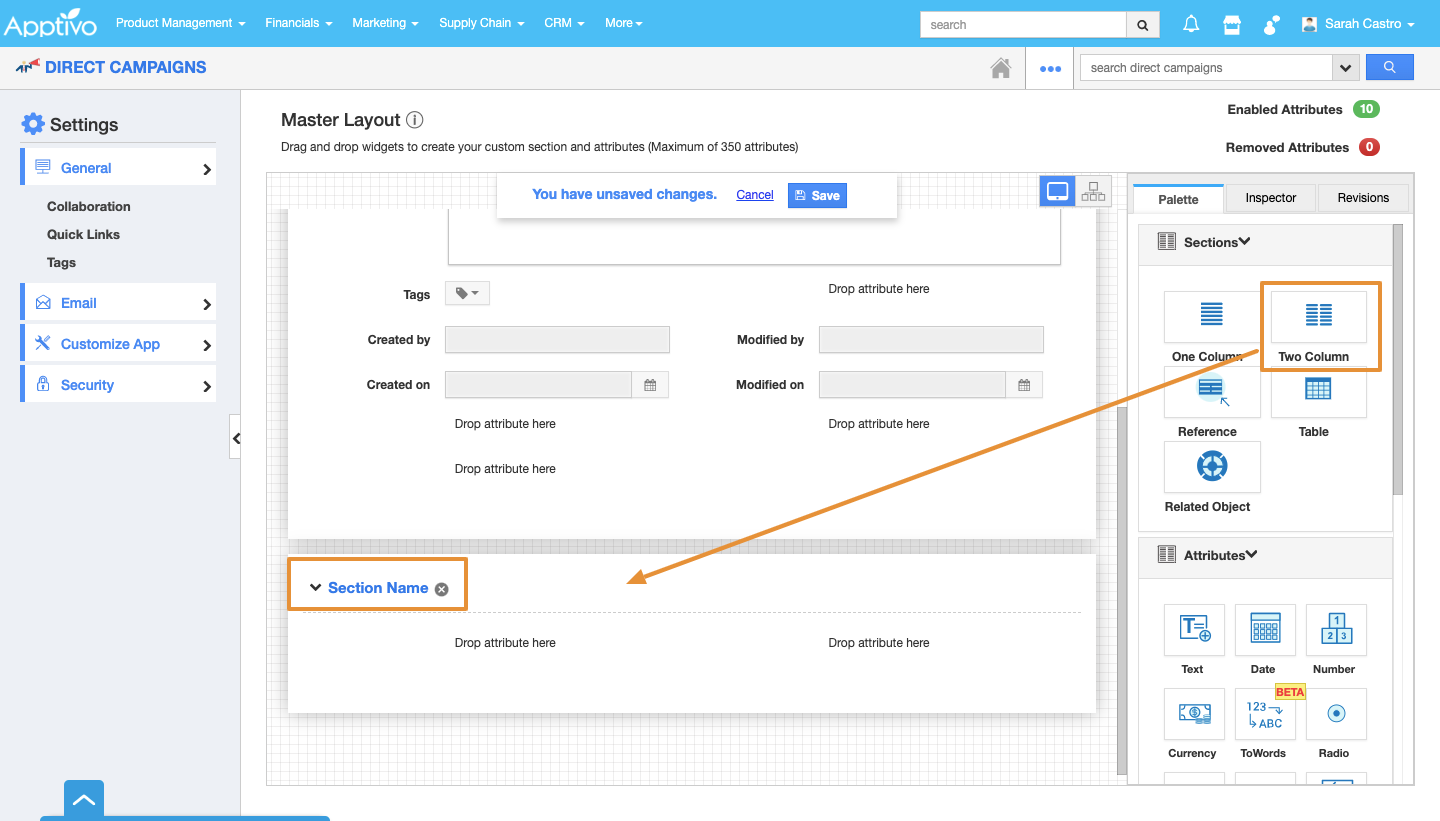
Task: Click the Cancel link
Action: pyautogui.click(x=755, y=195)
